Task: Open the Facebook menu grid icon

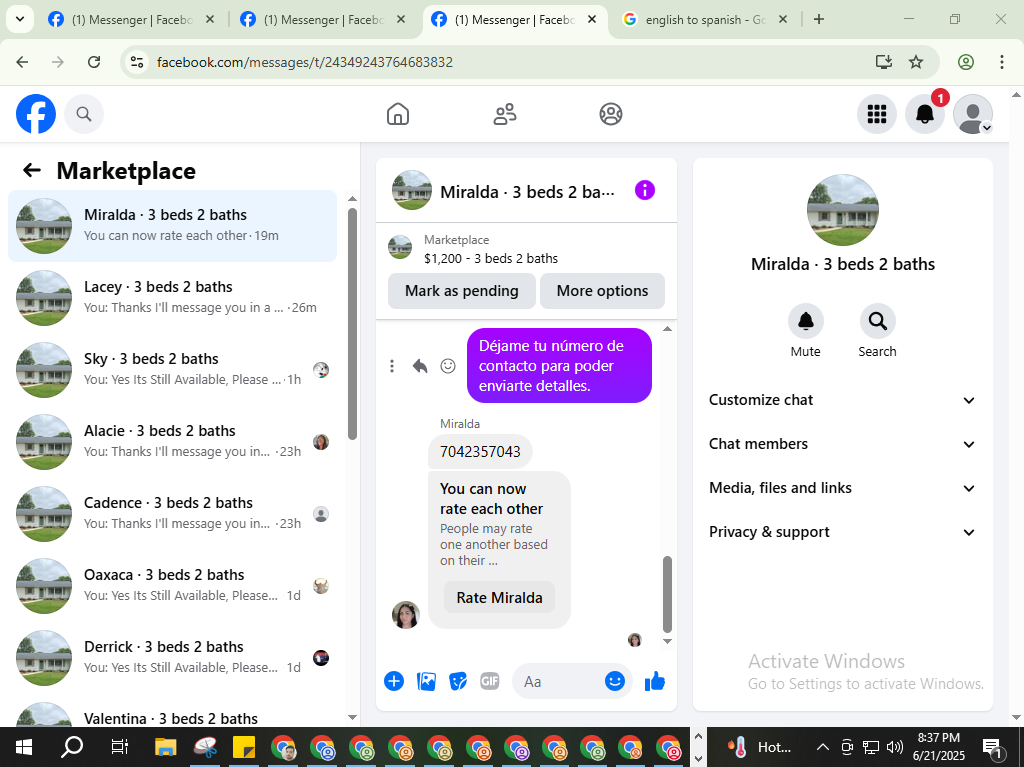Action: (876, 114)
